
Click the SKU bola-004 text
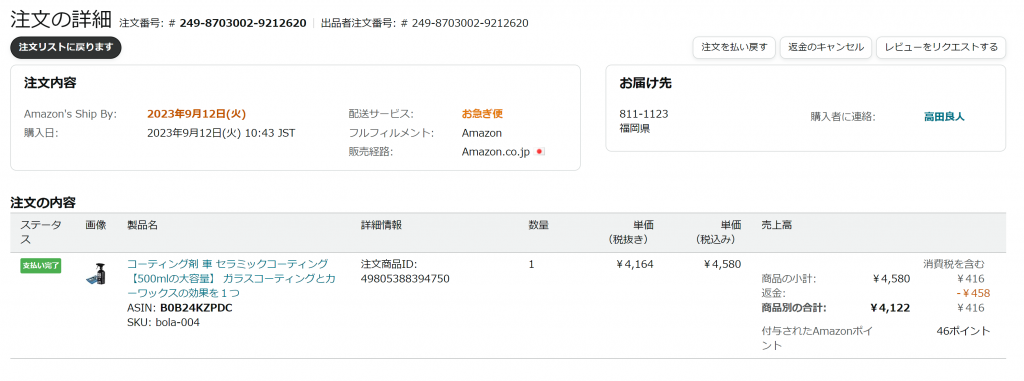point(163,322)
